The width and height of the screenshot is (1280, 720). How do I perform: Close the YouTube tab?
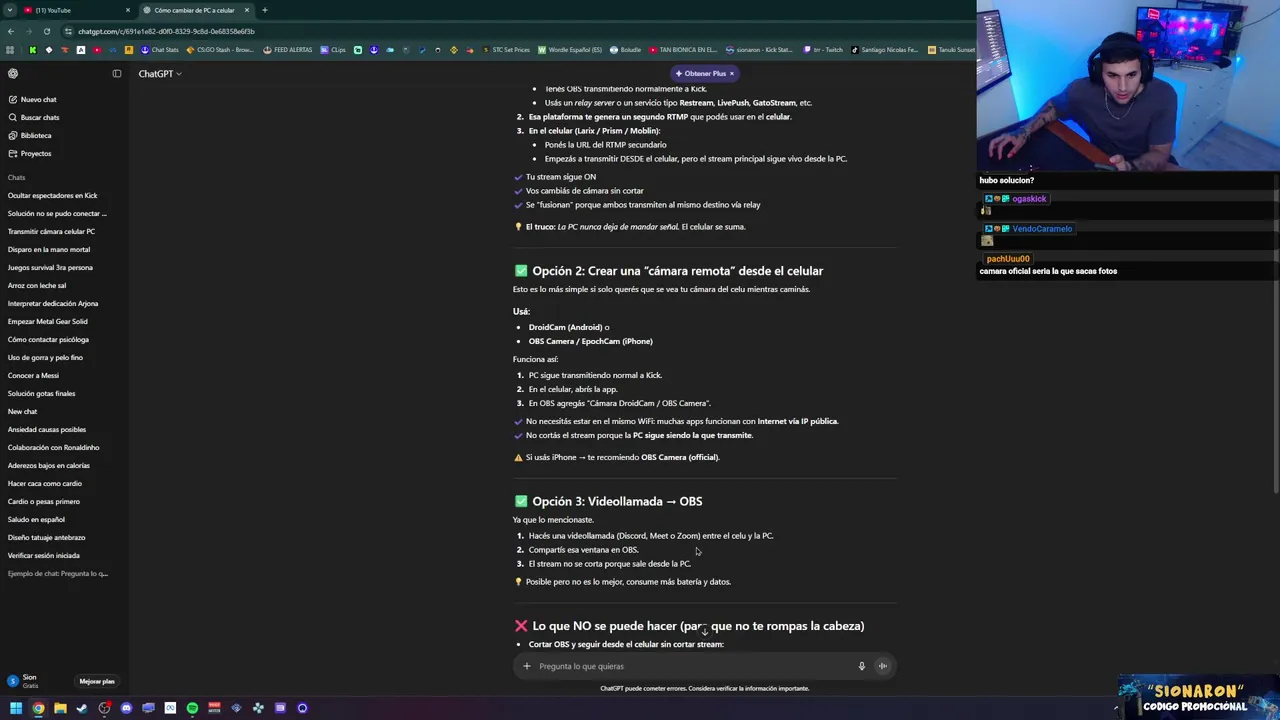[x=127, y=10]
